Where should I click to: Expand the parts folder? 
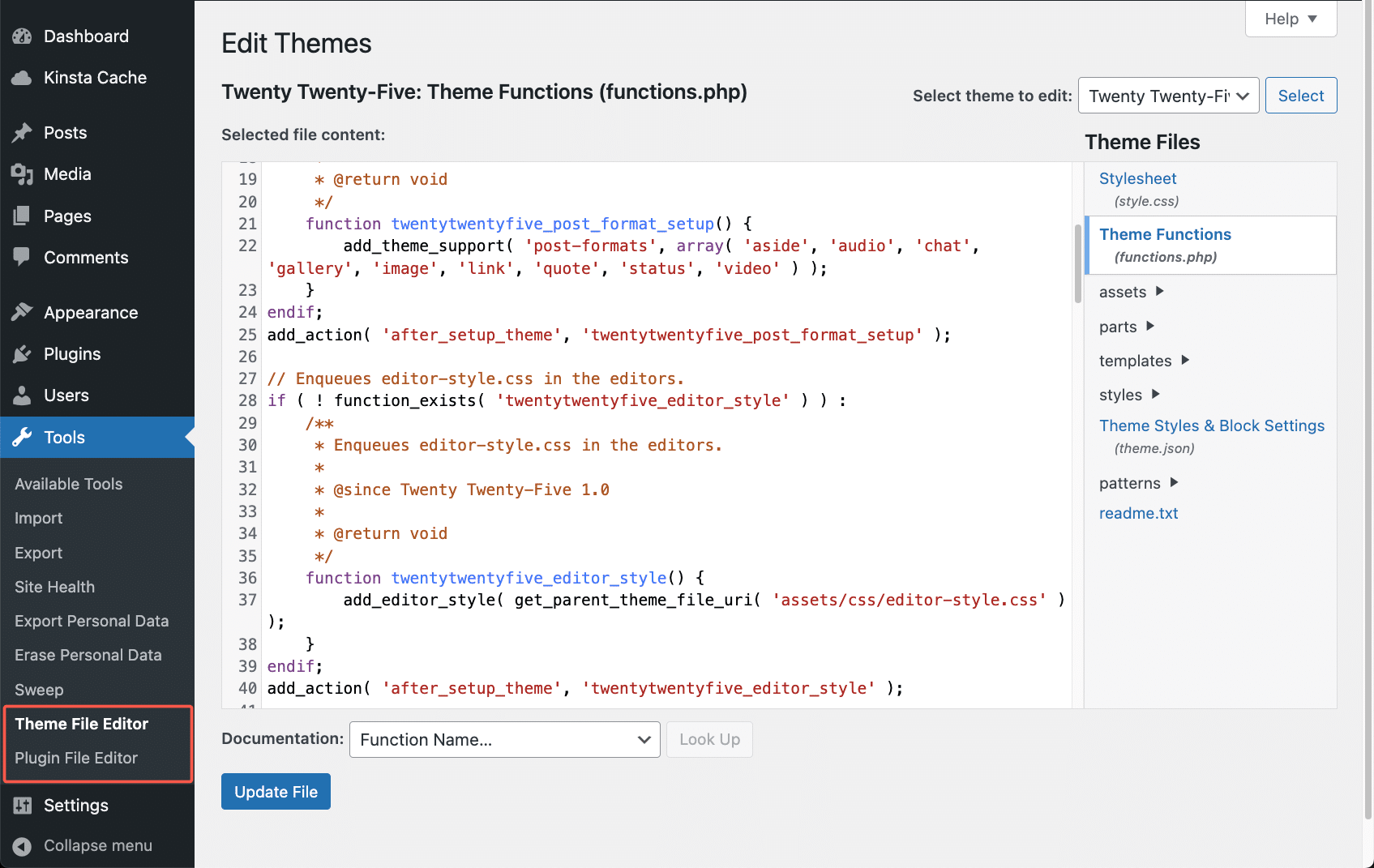(1127, 327)
